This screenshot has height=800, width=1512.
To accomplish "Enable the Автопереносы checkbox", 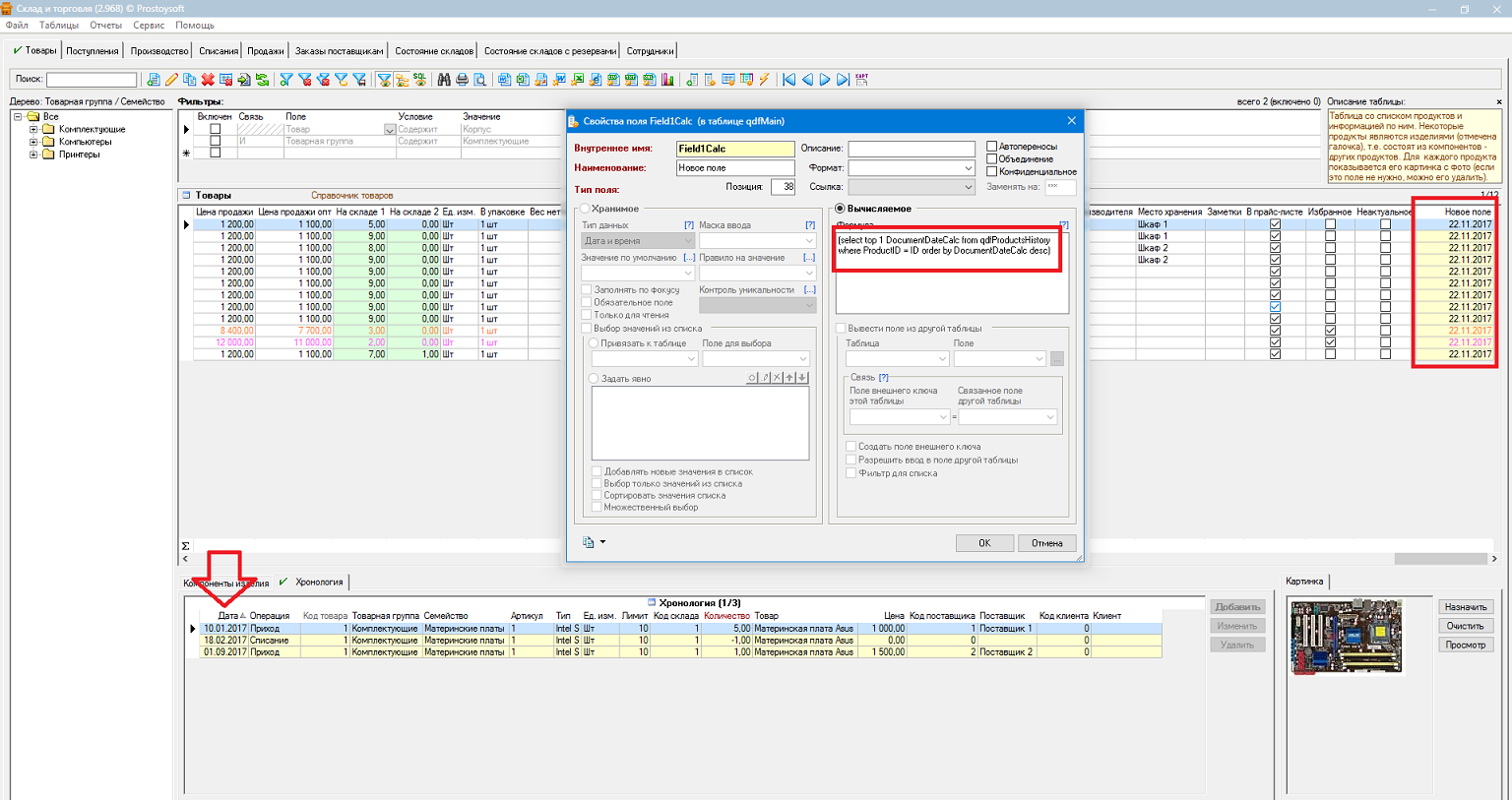I will tap(992, 147).
